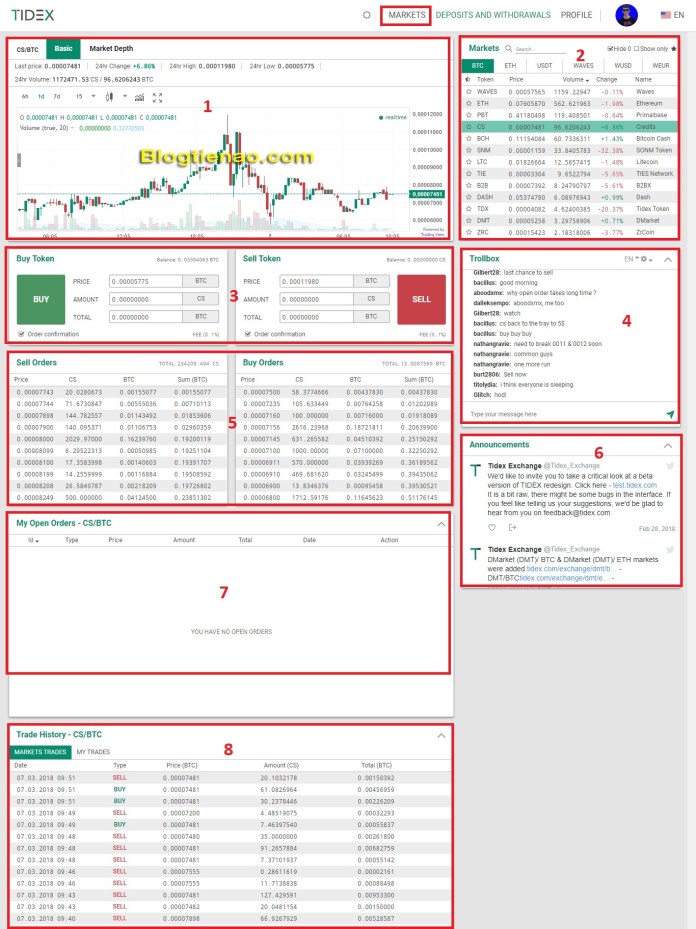Collapse the My Open Orders panel
The height and width of the screenshot is (929, 696).
[441, 524]
